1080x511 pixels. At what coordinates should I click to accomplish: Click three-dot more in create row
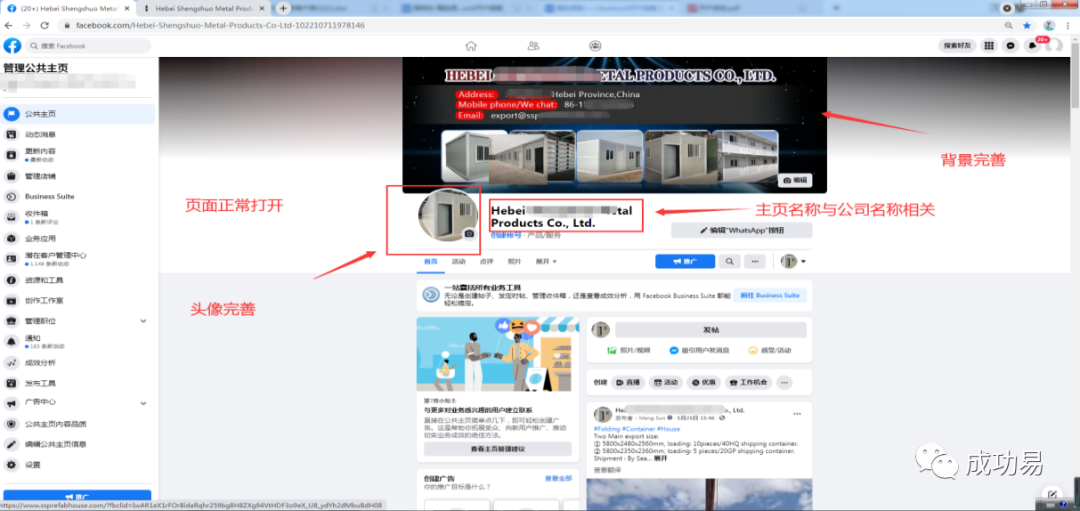[784, 382]
